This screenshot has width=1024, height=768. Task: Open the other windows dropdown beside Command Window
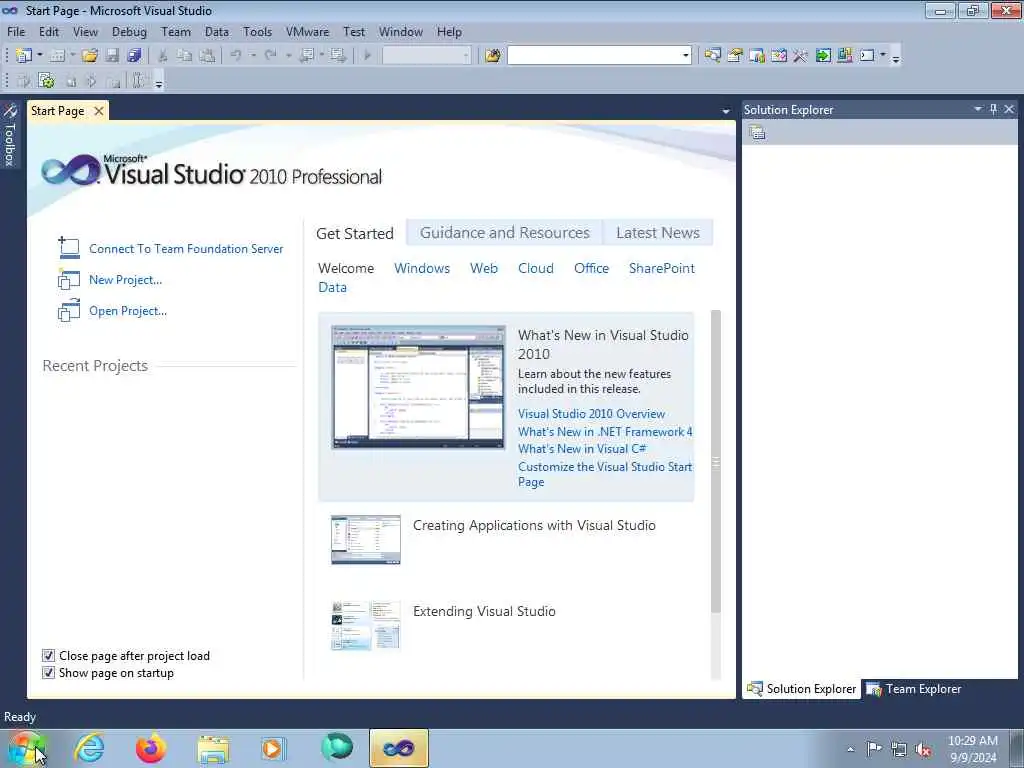point(883,56)
